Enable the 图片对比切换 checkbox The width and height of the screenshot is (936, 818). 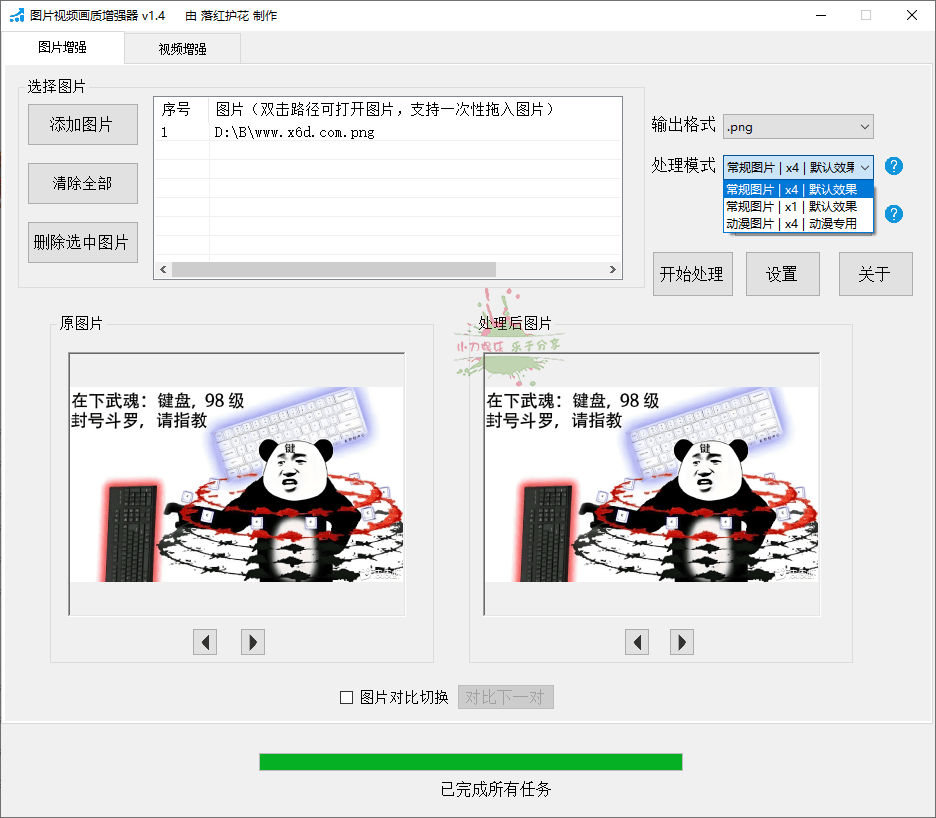(x=347, y=697)
